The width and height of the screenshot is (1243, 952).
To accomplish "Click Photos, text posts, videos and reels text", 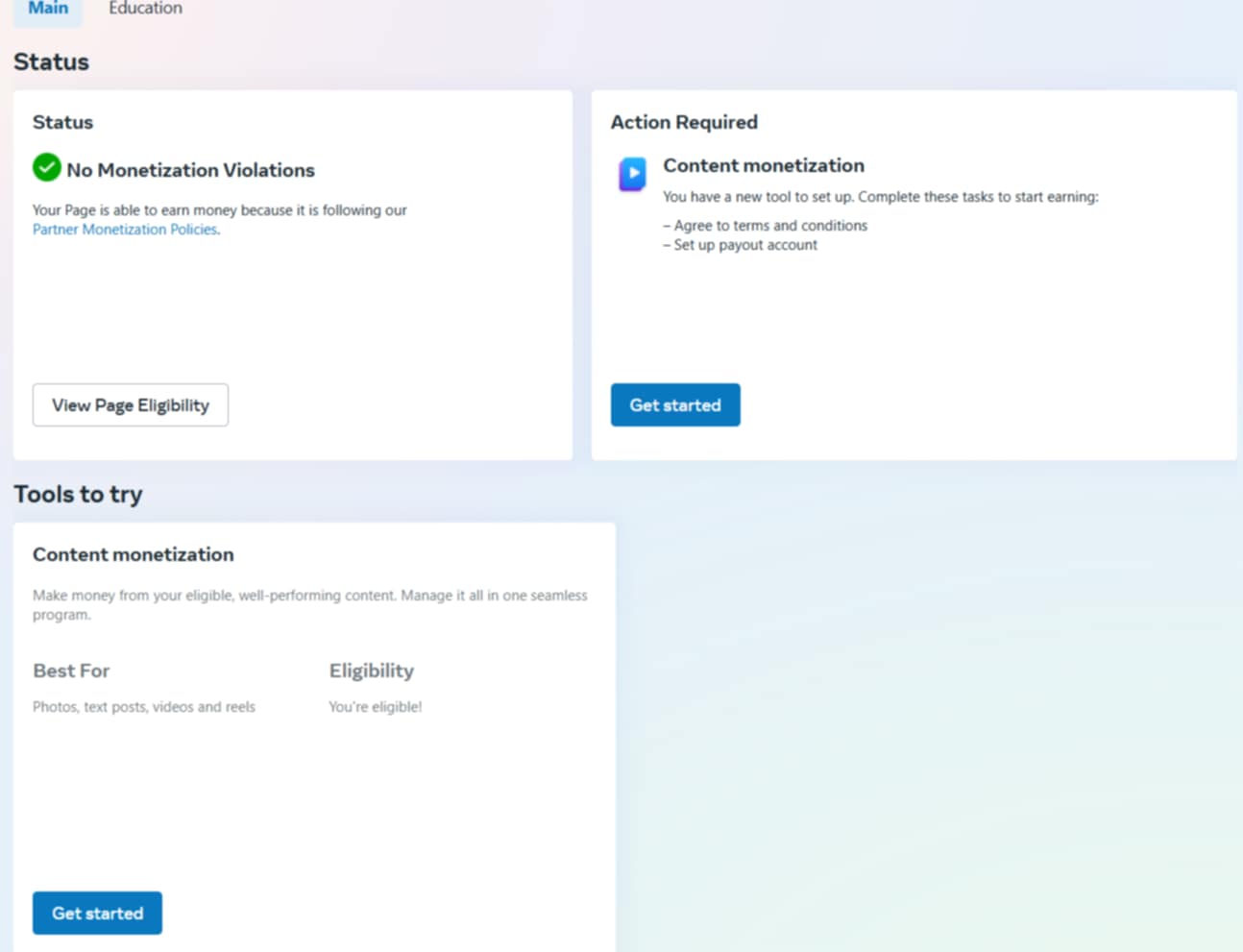I will point(144,707).
